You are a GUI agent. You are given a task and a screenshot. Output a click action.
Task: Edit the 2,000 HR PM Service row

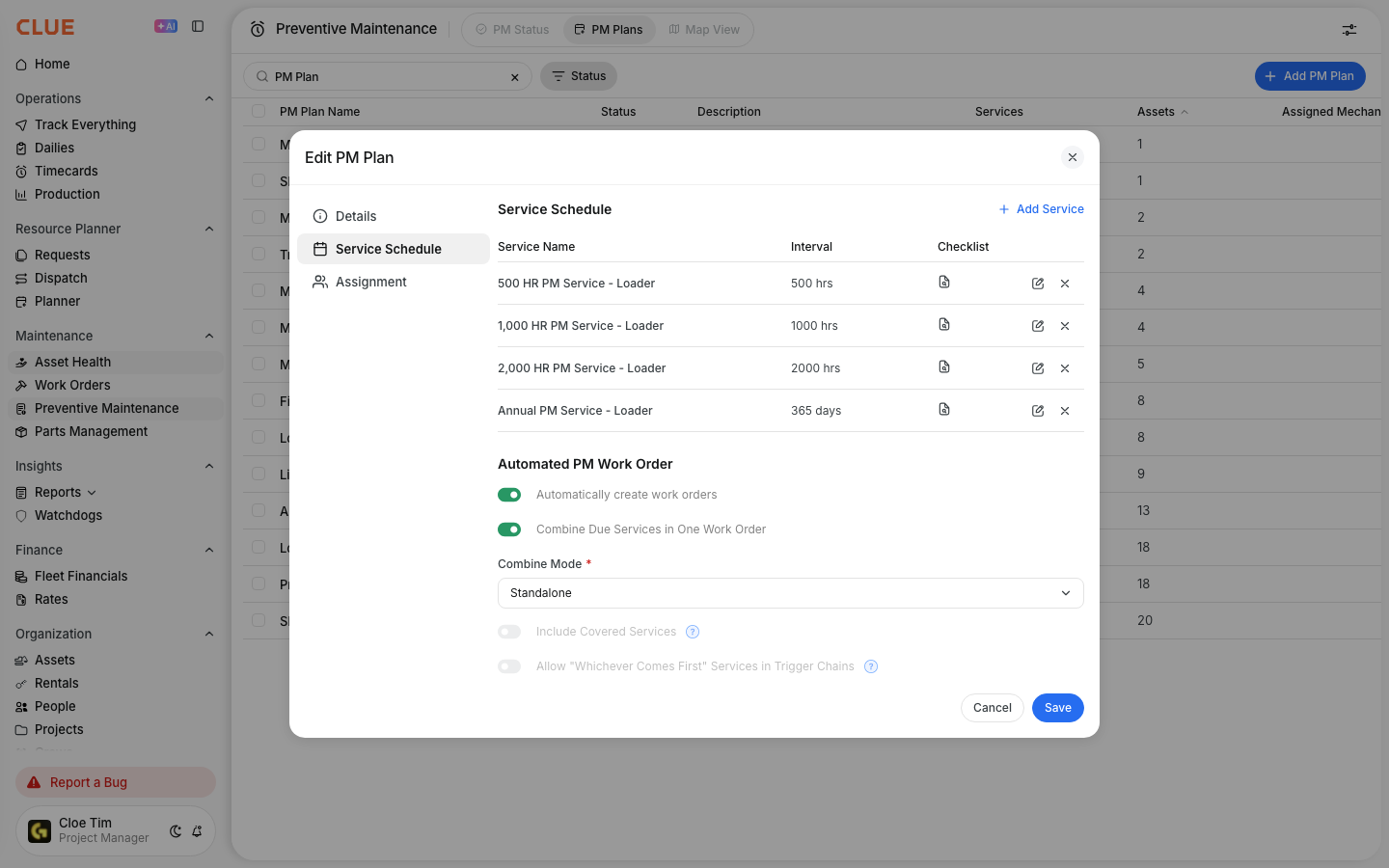1038,368
